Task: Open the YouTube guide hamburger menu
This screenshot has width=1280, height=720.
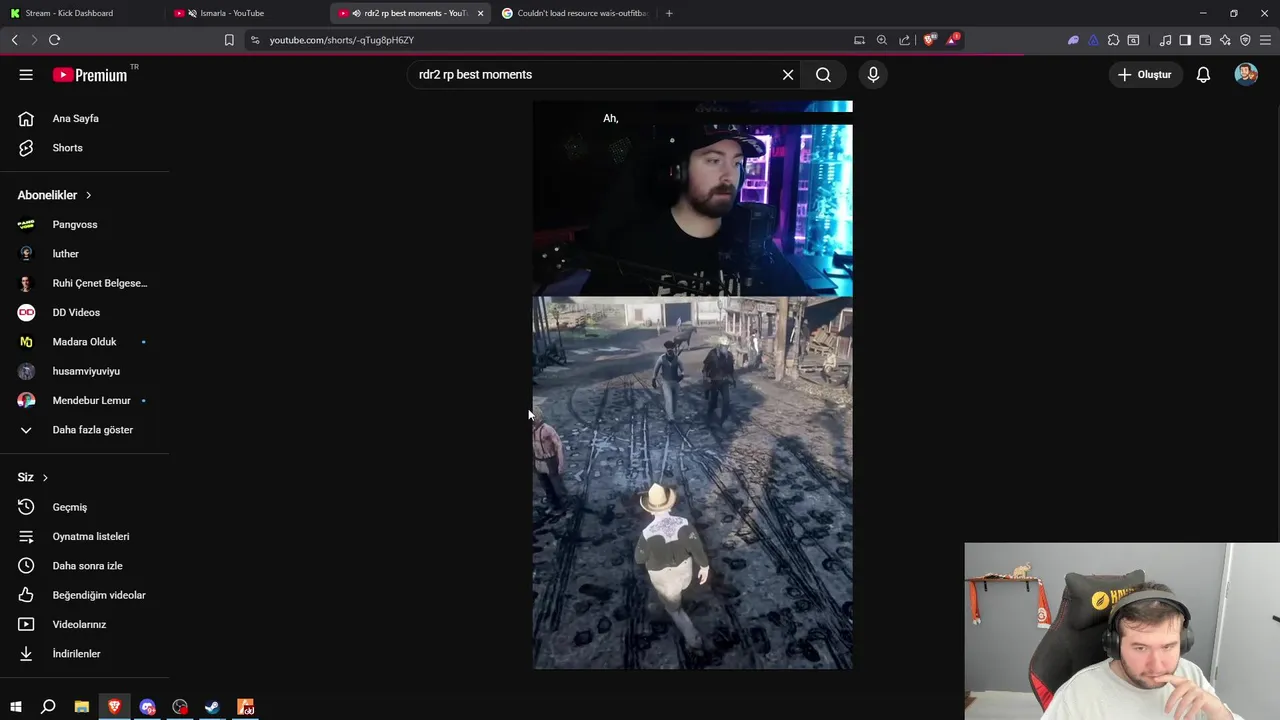Action: 26,75
